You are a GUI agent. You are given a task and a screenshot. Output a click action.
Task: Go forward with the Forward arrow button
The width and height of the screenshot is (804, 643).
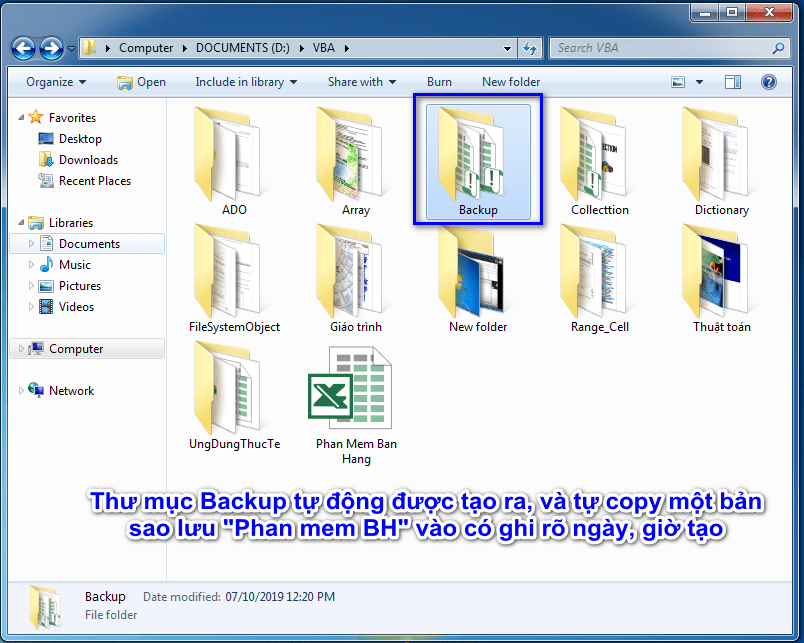(52, 49)
